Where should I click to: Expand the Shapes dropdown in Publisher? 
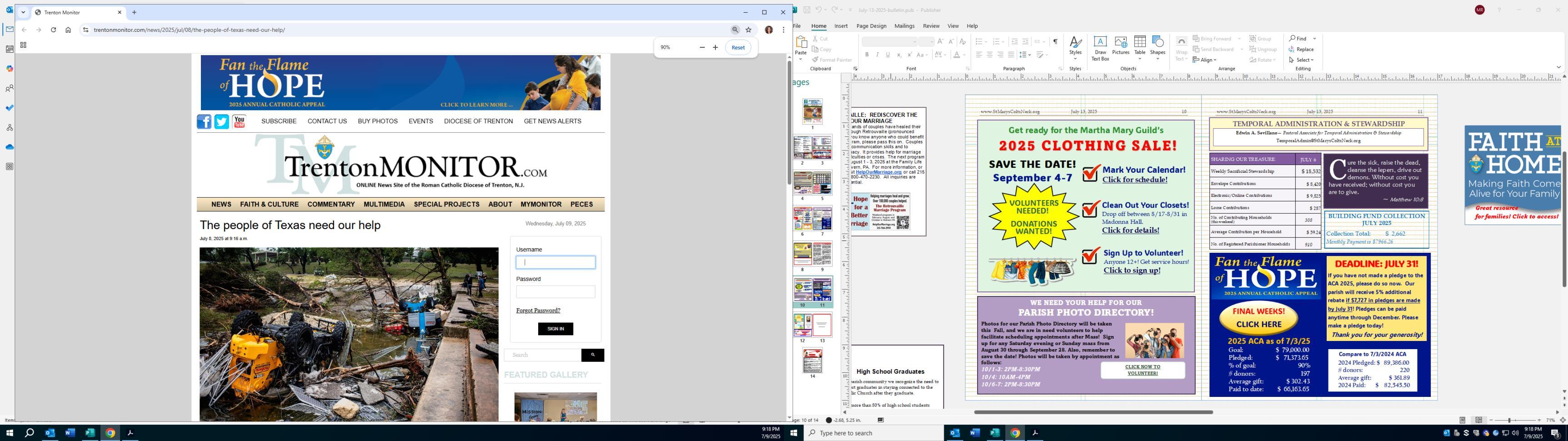[1158, 59]
